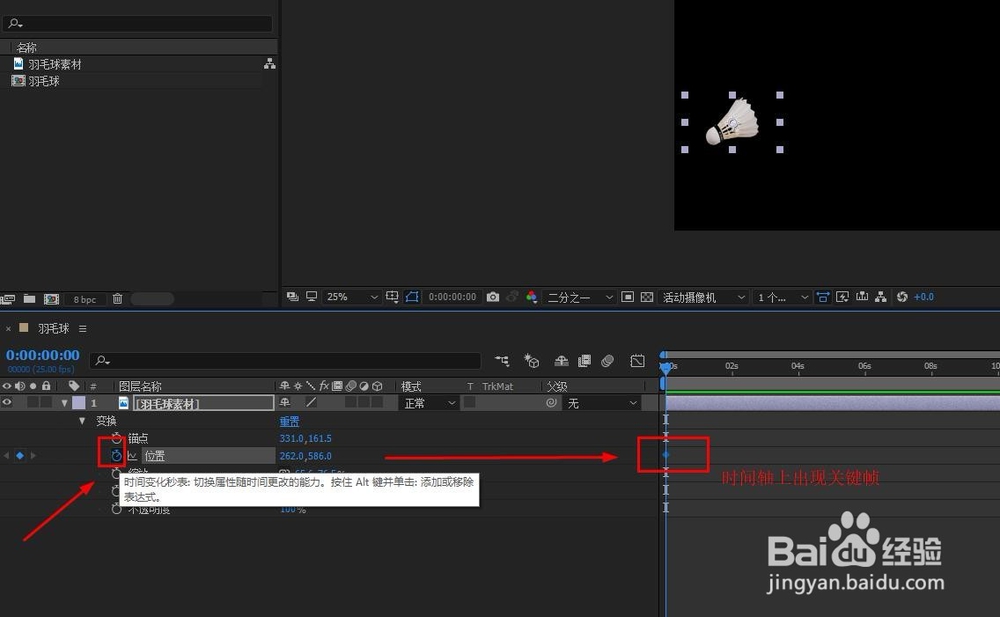This screenshot has height=617, width=1000.
Task: Toggle quality switch on 羽毛球素材 layer
Action: point(311,403)
